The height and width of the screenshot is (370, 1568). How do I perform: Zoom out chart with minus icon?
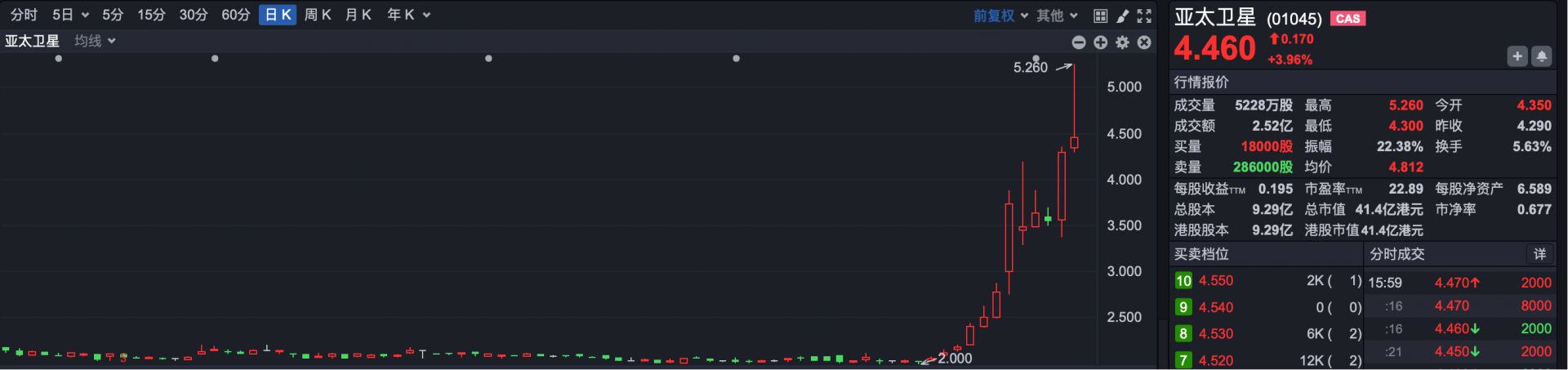[x=1079, y=42]
